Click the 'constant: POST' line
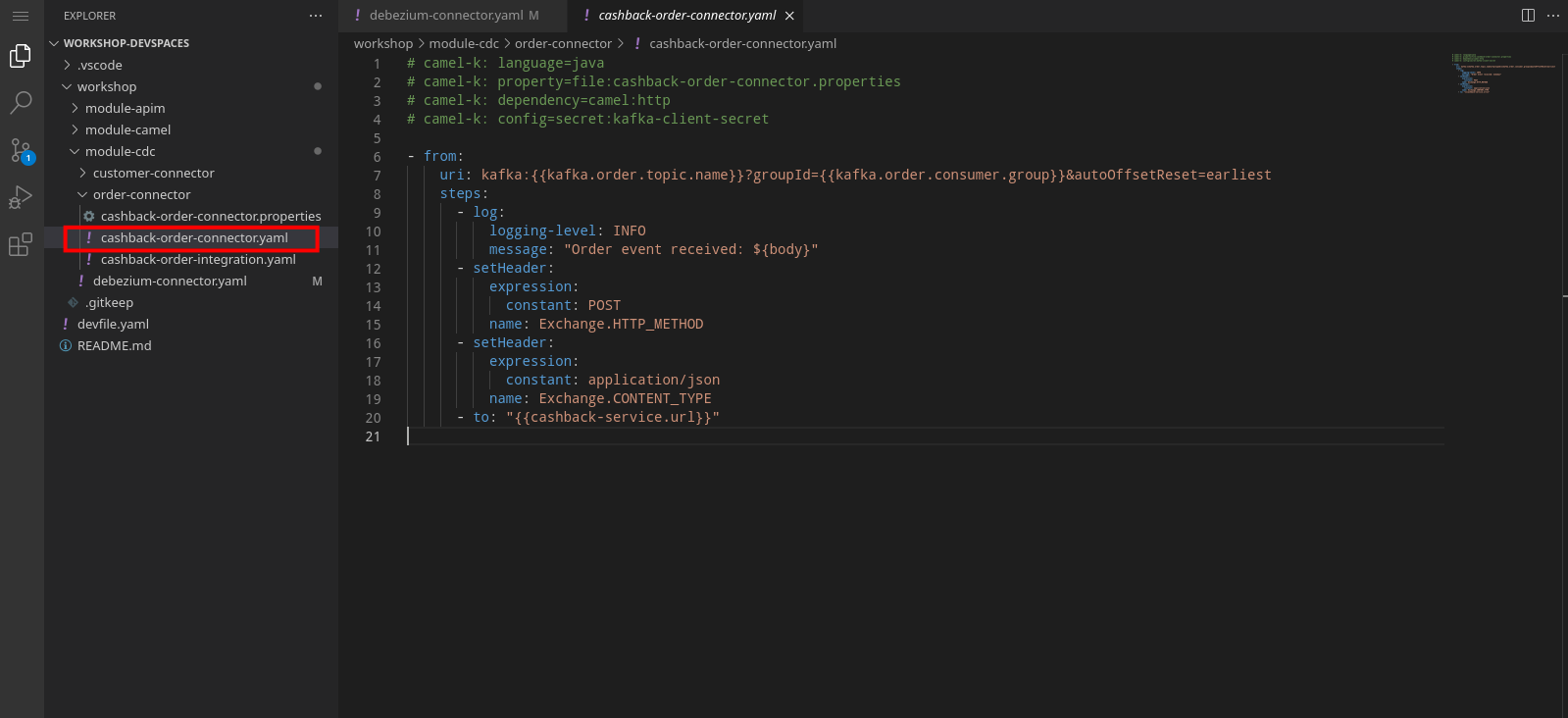 click(563, 305)
